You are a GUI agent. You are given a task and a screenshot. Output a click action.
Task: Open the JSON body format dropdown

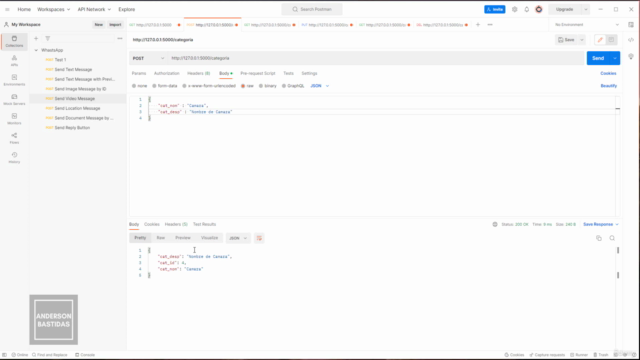(x=320, y=86)
